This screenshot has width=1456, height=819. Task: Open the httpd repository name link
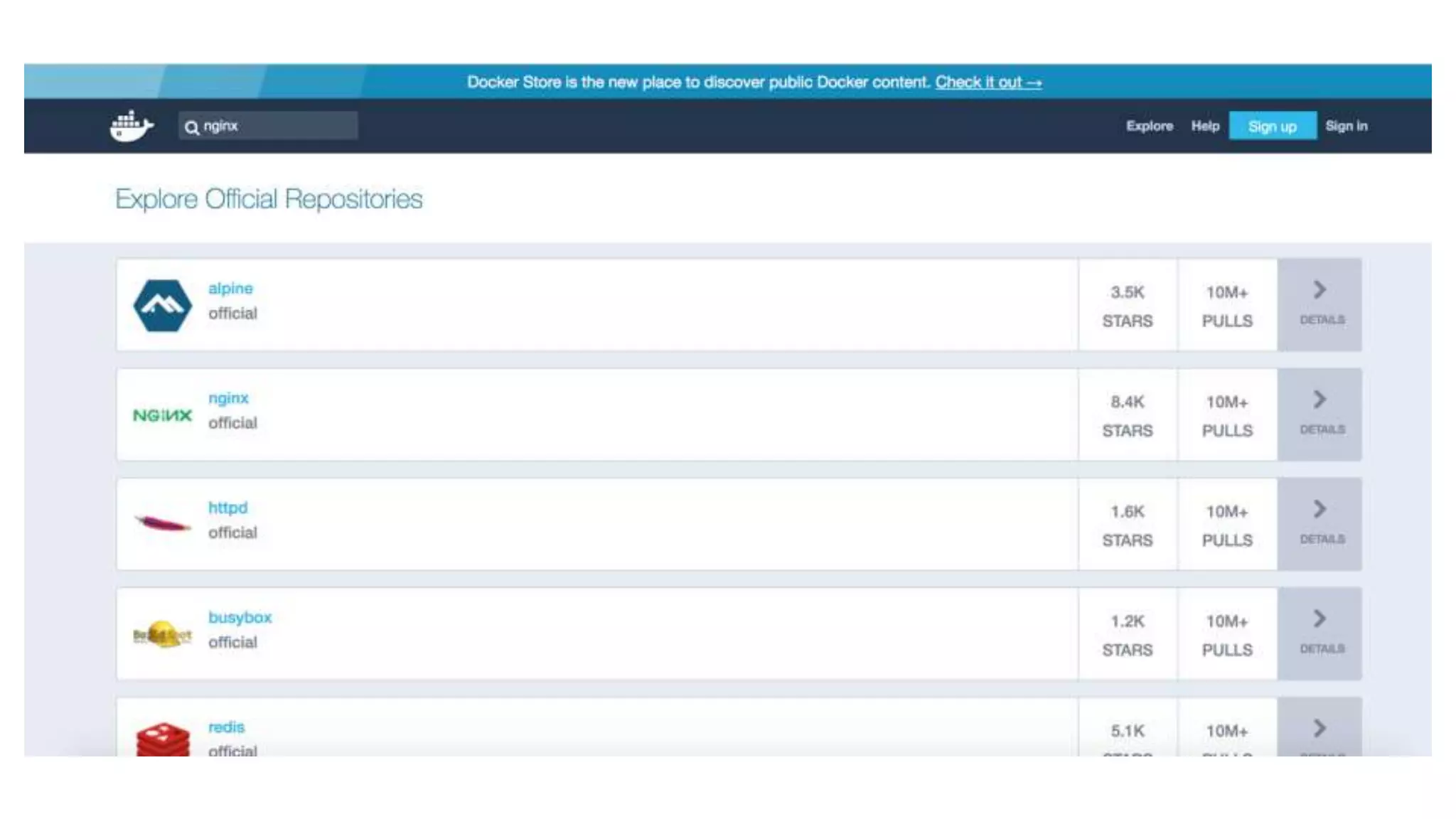click(227, 508)
